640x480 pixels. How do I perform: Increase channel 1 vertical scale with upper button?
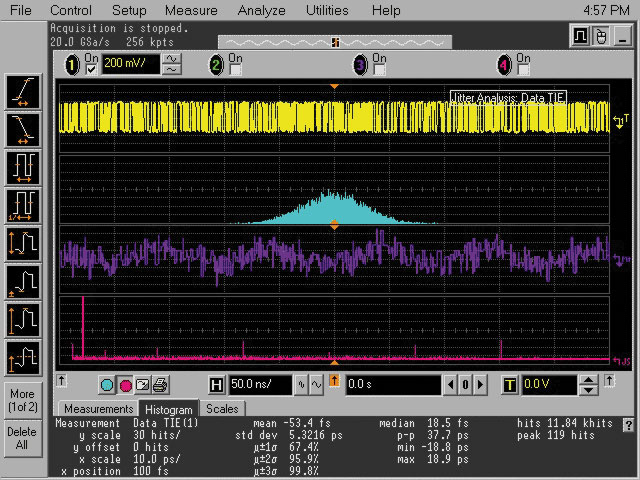[x=172, y=59]
